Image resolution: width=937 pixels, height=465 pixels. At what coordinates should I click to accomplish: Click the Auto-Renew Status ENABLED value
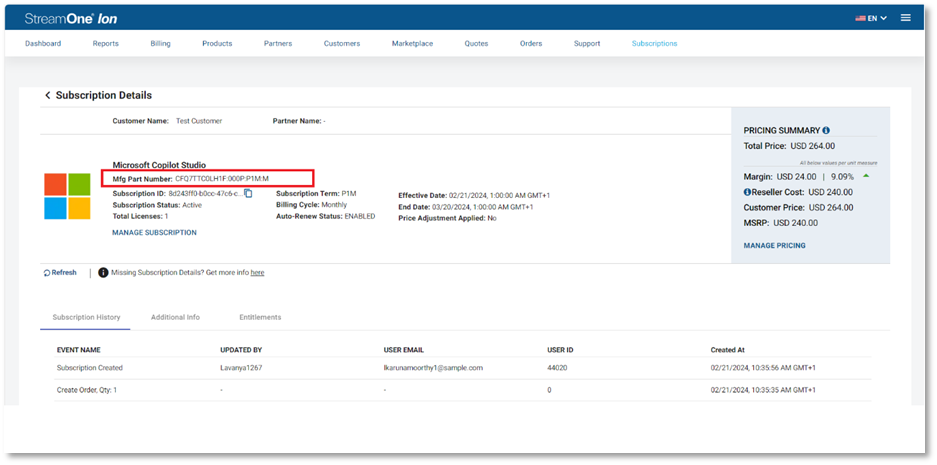click(x=360, y=216)
